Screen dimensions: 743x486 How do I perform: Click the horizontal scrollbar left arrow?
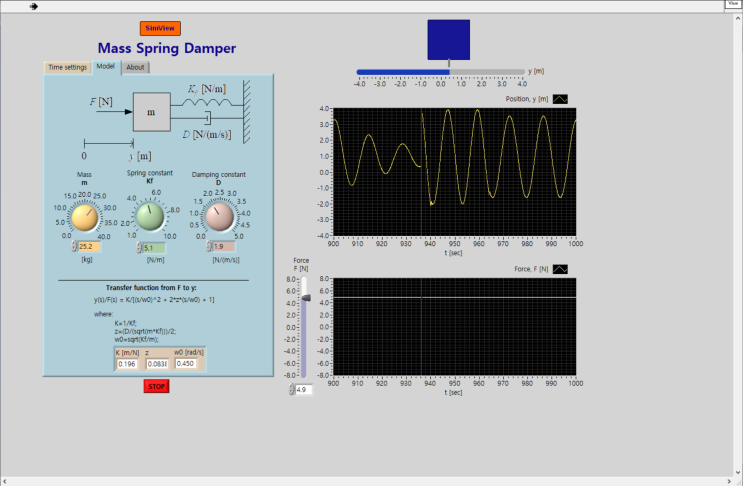[4, 481]
